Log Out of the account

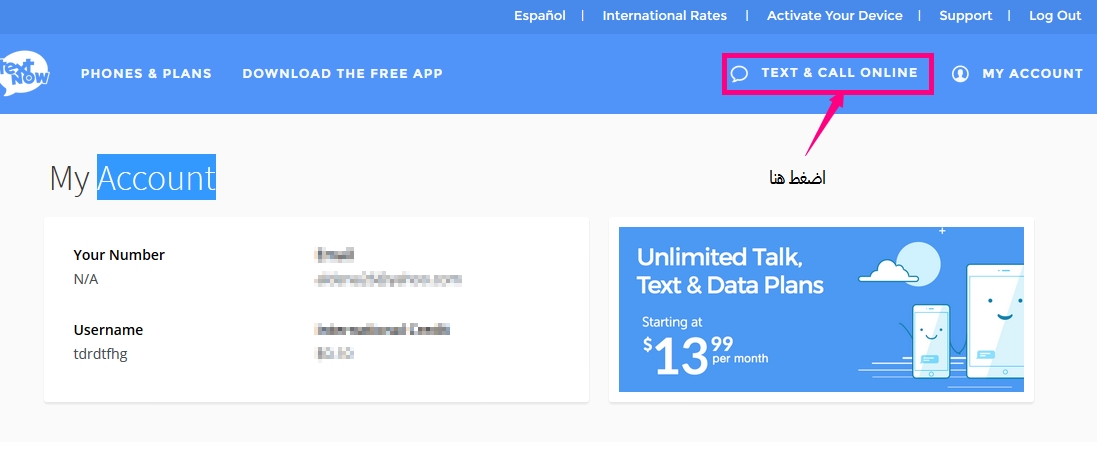click(1055, 15)
